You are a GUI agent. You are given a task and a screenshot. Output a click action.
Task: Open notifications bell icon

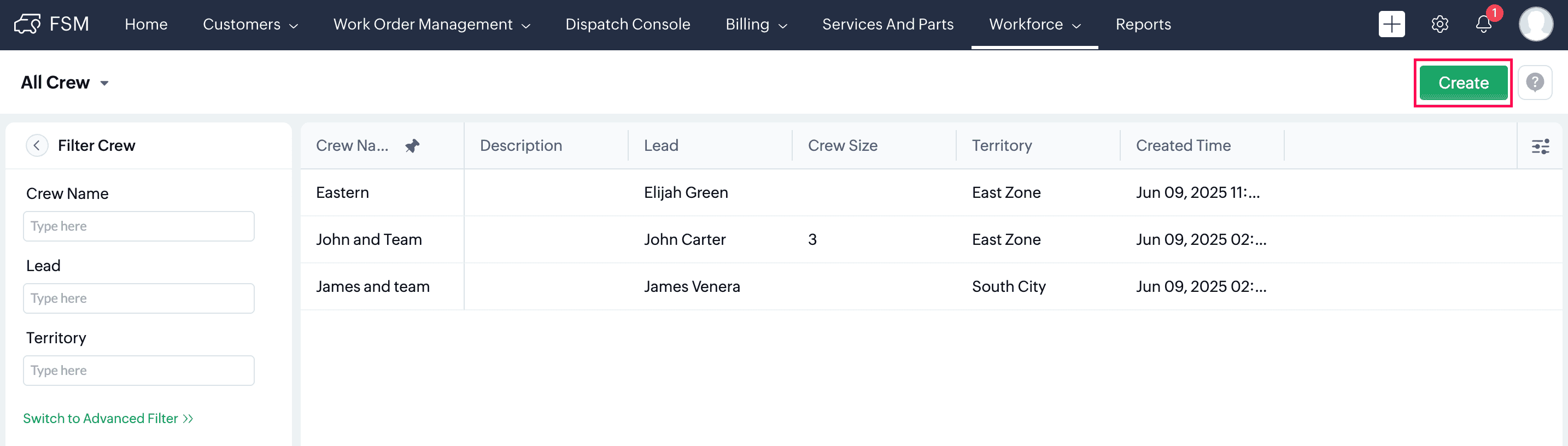[x=1484, y=25]
